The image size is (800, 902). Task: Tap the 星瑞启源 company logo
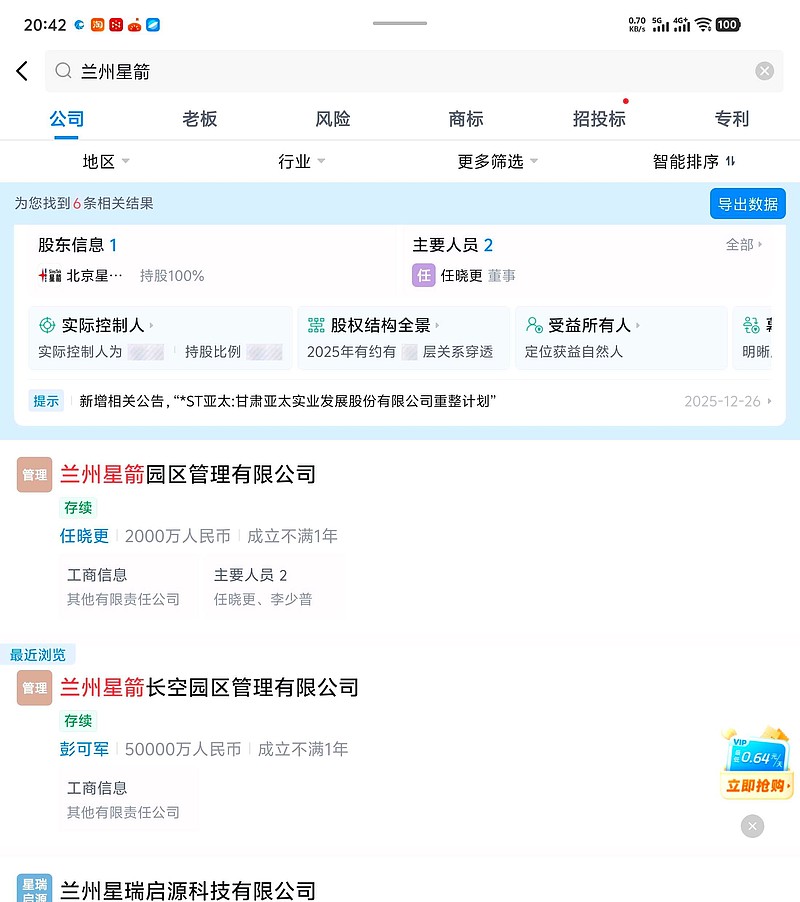[x=35, y=888]
